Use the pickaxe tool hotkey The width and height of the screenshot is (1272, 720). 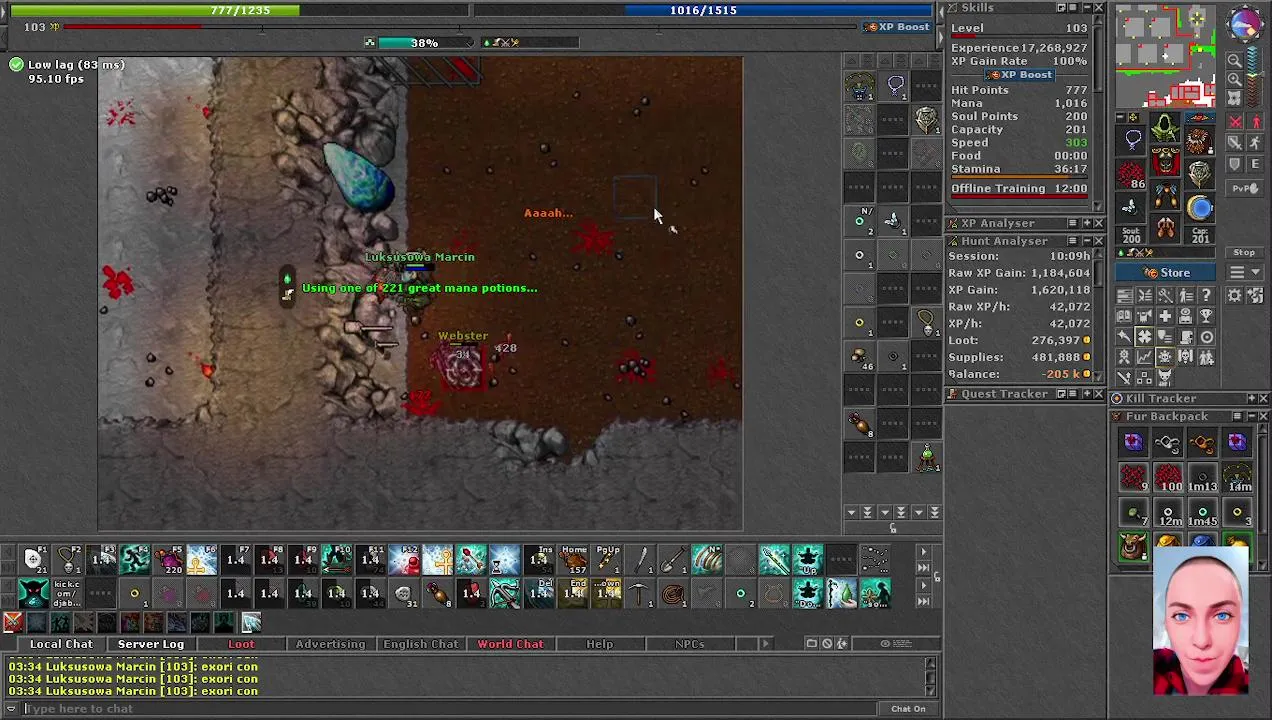tap(639, 593)
